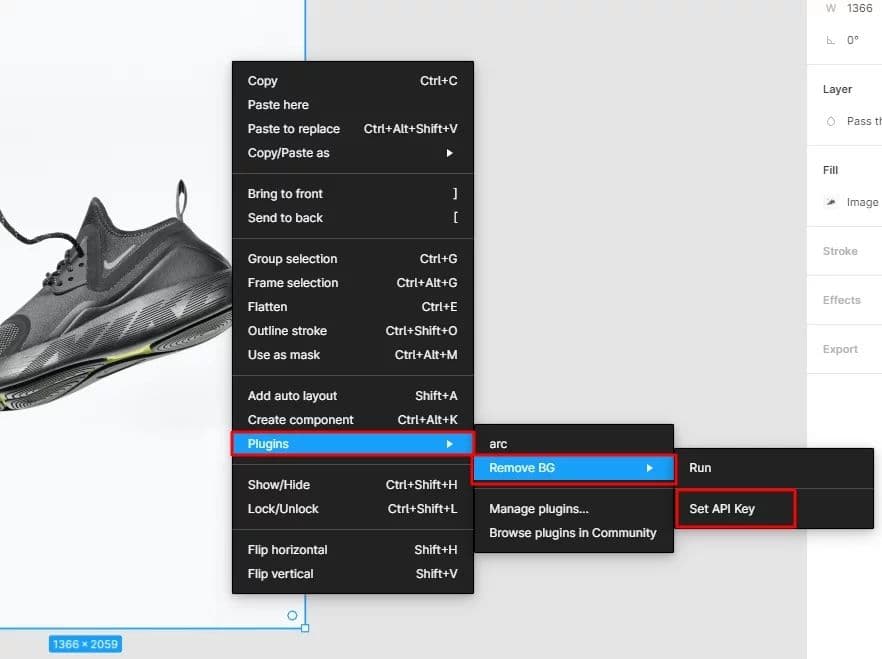Run the Remove BG plugin
Viewport: 882px width, 659px height.
click(x=700, y=467)
